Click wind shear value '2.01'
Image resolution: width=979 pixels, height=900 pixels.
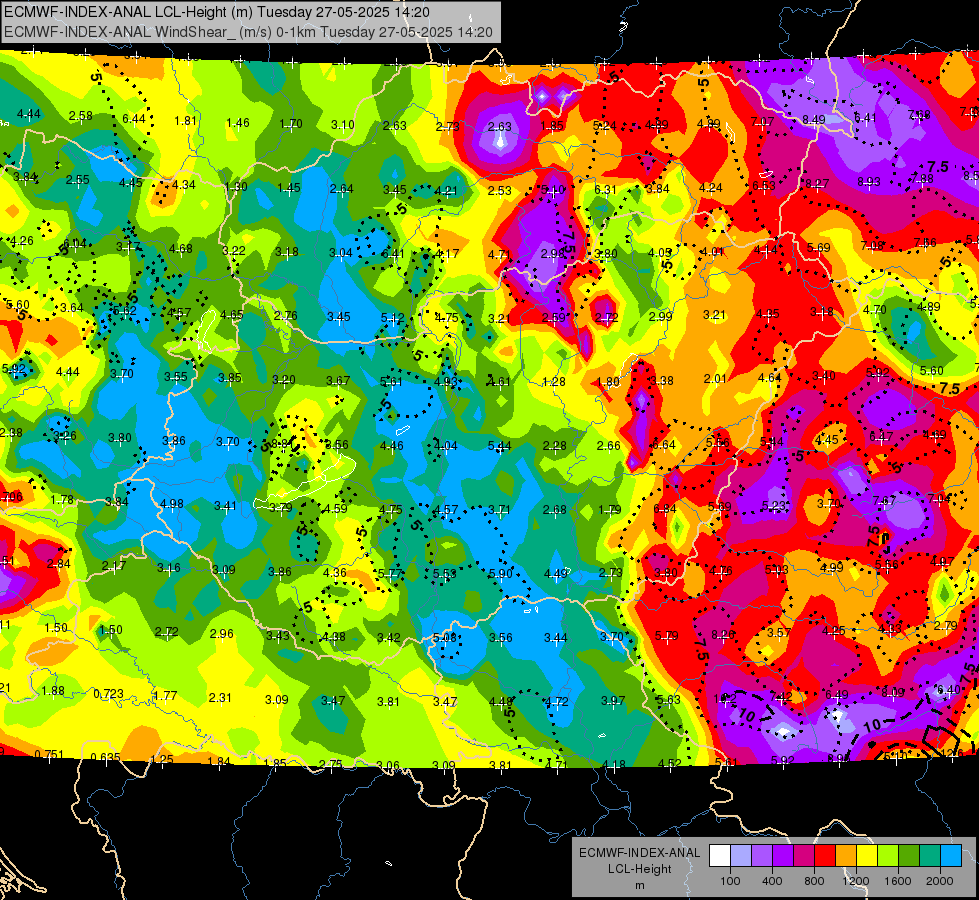coord(715,378)
